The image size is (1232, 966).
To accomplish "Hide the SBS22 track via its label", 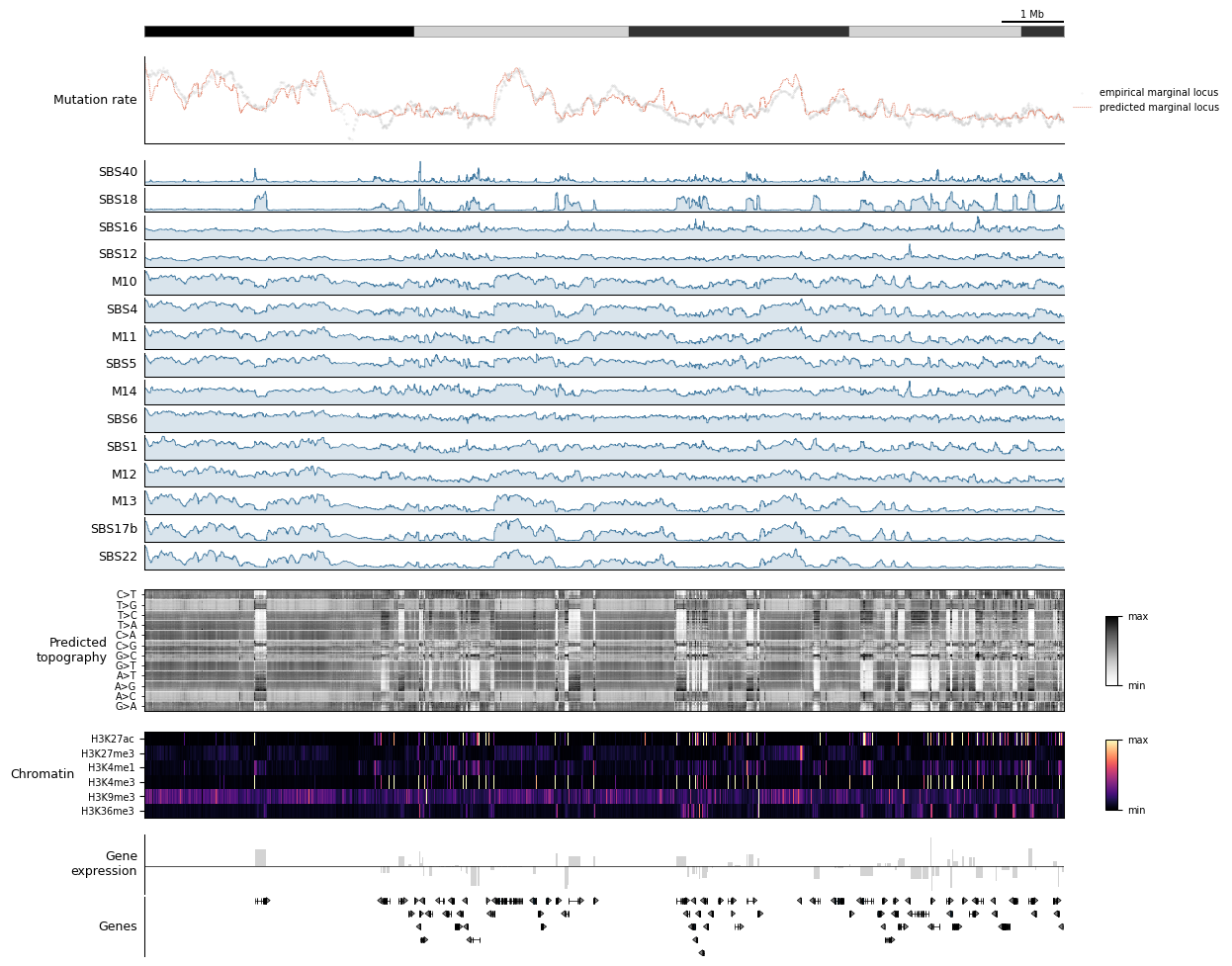I will coord(113,556).
